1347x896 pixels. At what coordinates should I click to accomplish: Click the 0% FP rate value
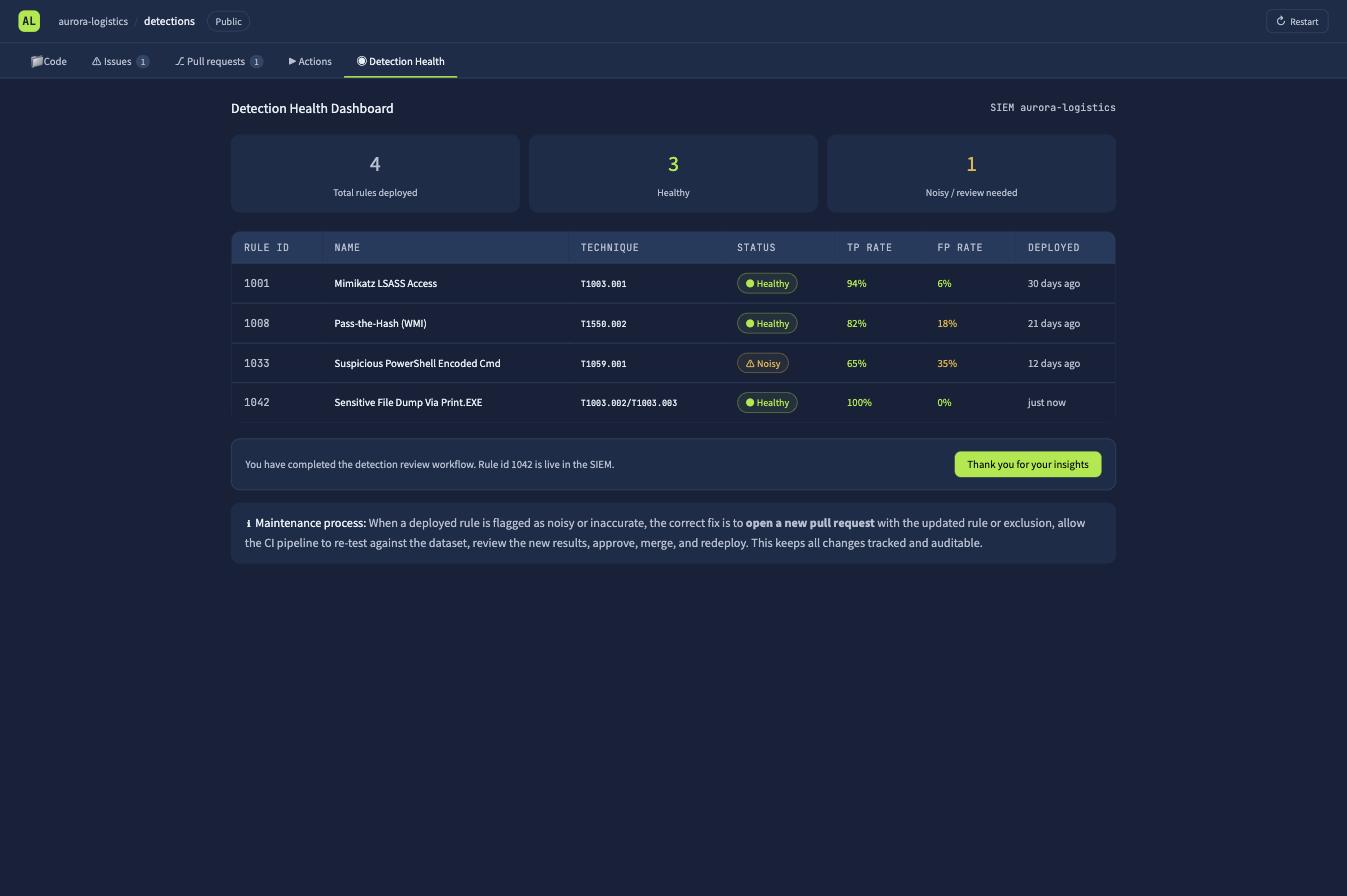pos(944,403)
